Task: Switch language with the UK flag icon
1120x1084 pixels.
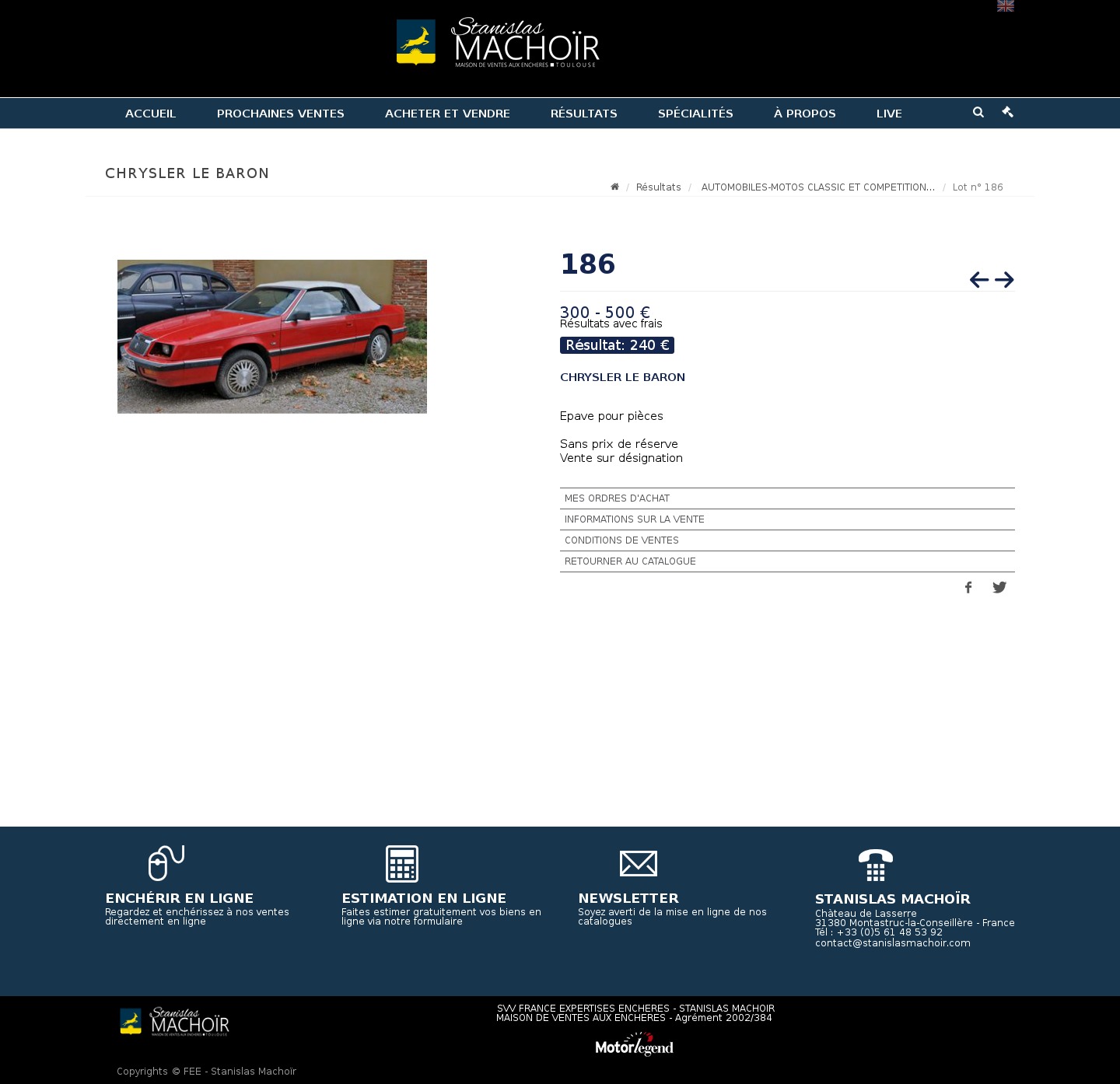Action: (1006, 6)
